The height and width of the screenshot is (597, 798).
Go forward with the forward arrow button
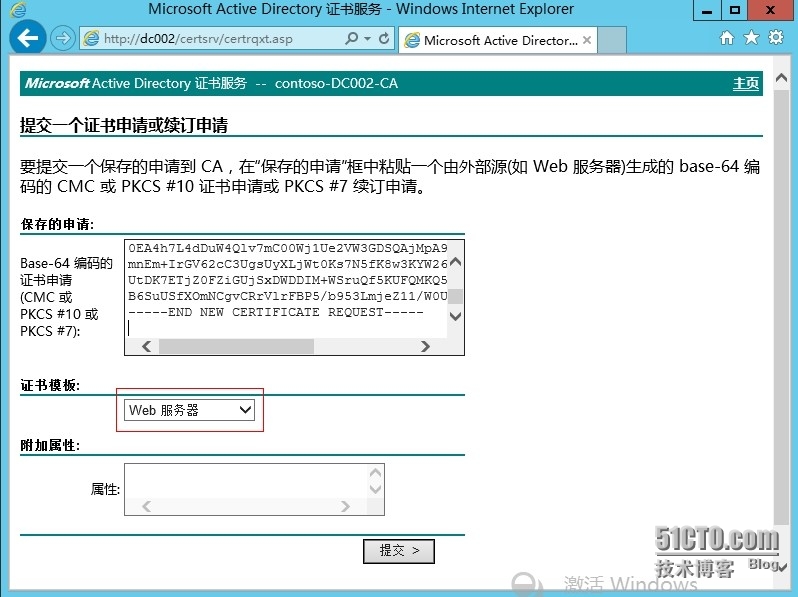point(63,38)
